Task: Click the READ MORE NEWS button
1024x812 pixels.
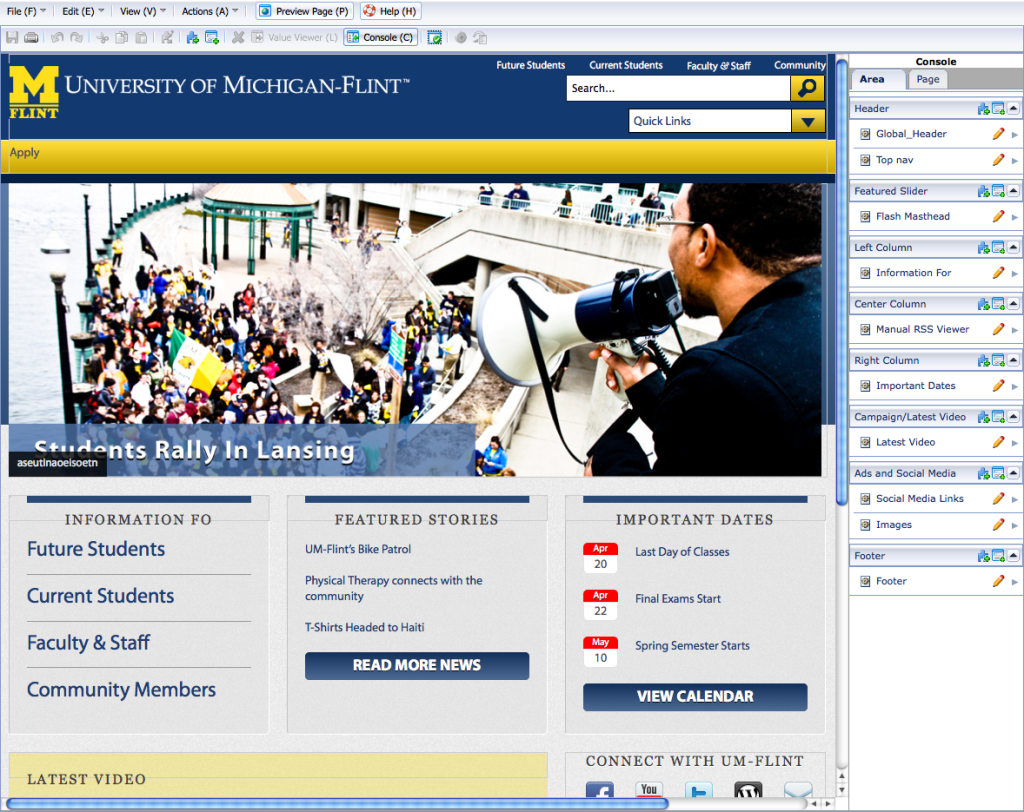Action: point(417,665)
